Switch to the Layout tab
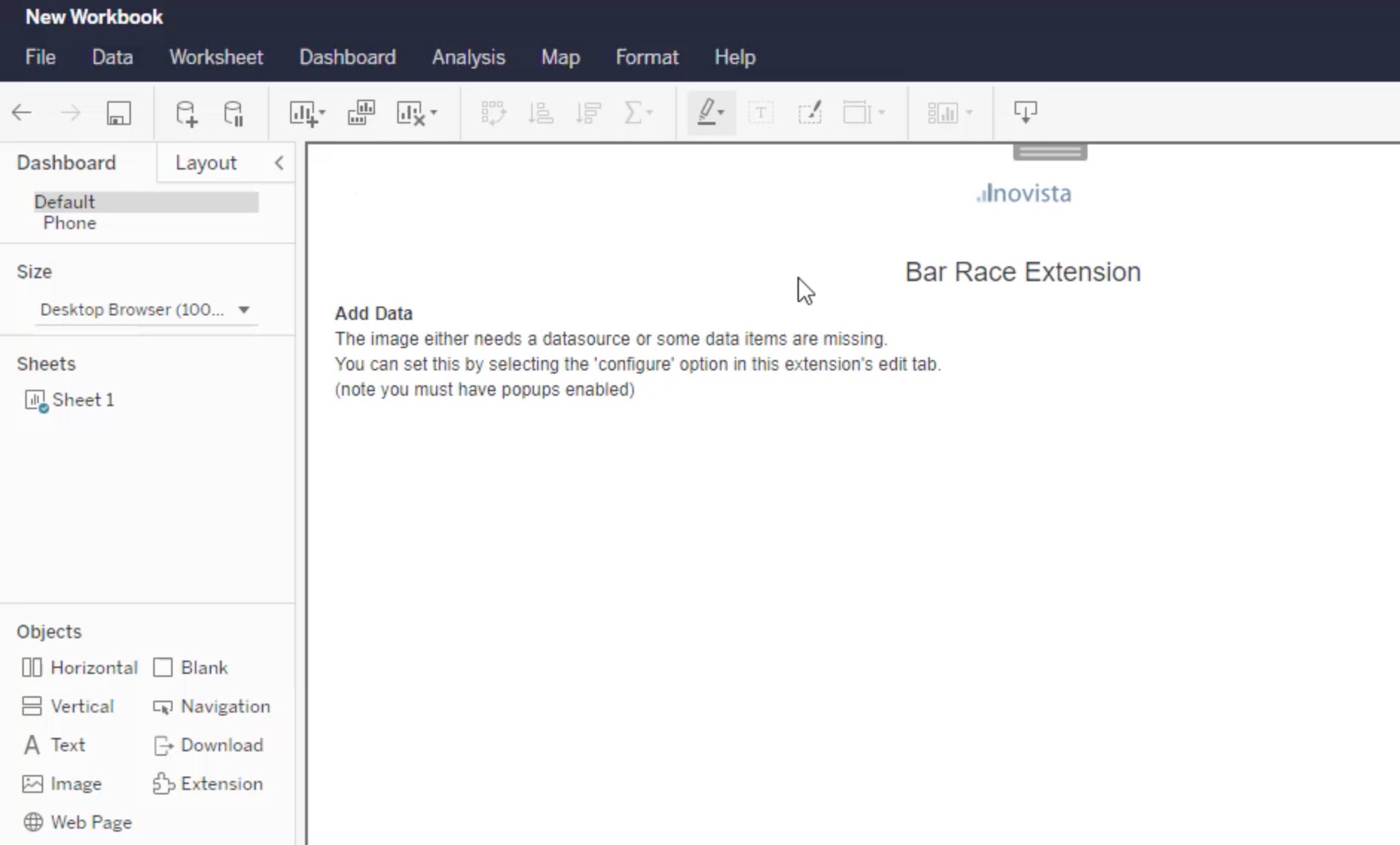Screen dimensions: 1400x845 click(205, 163)
